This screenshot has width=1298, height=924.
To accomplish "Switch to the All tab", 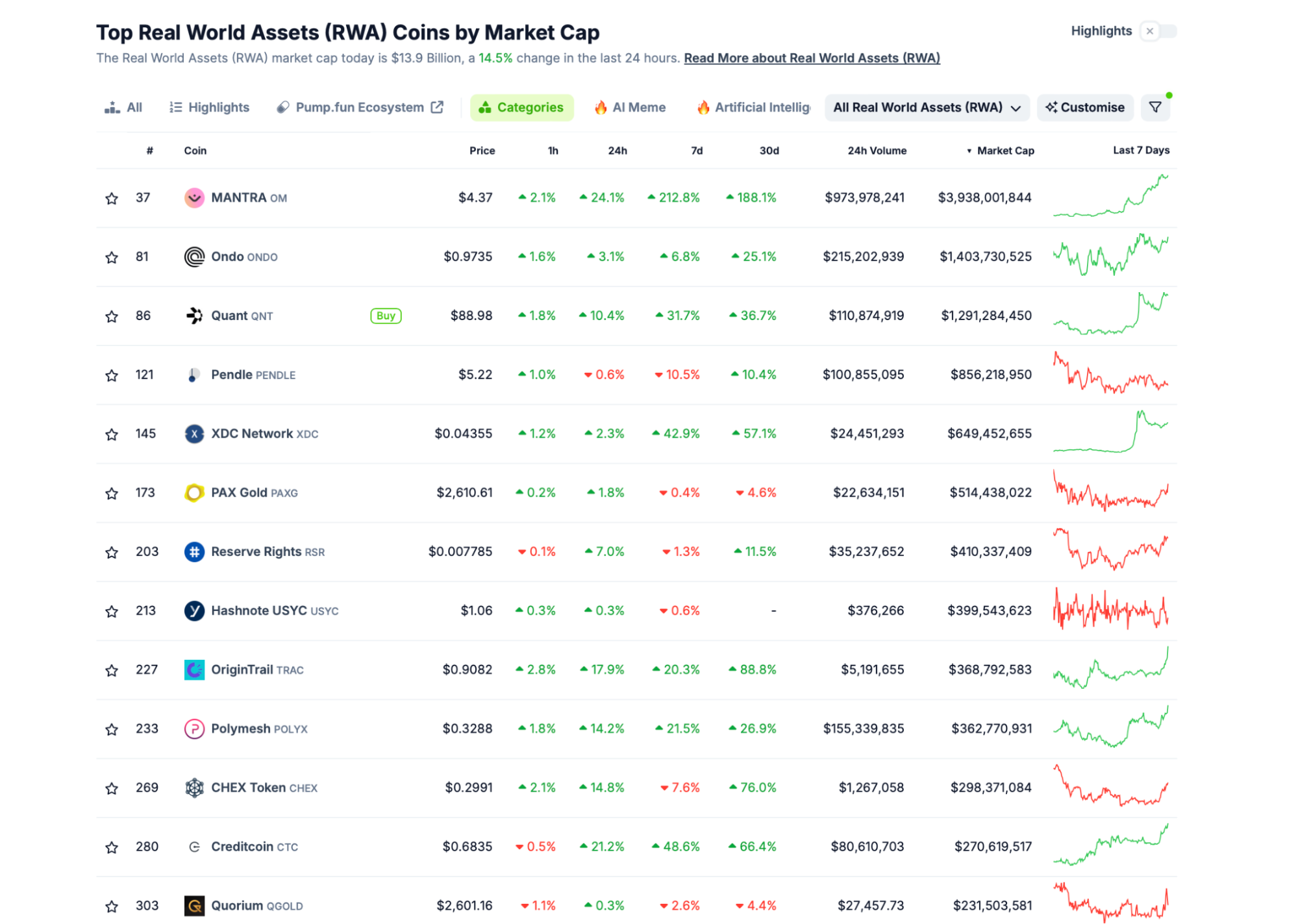I will point(123,107).
